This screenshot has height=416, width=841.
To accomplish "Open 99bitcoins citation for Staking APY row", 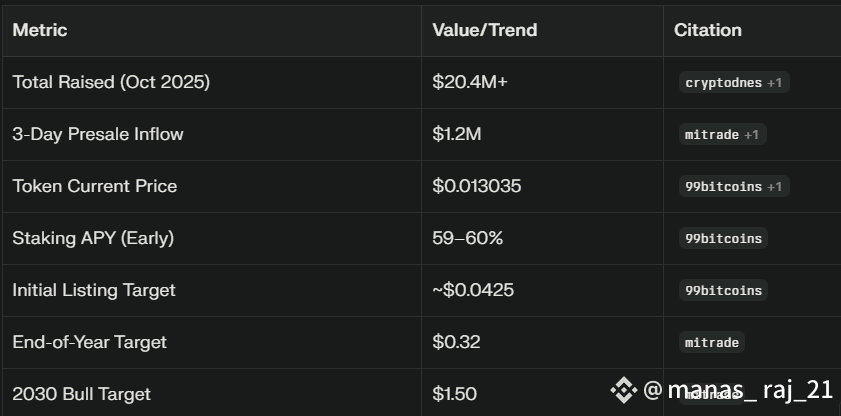I will [x=723, y=239].
